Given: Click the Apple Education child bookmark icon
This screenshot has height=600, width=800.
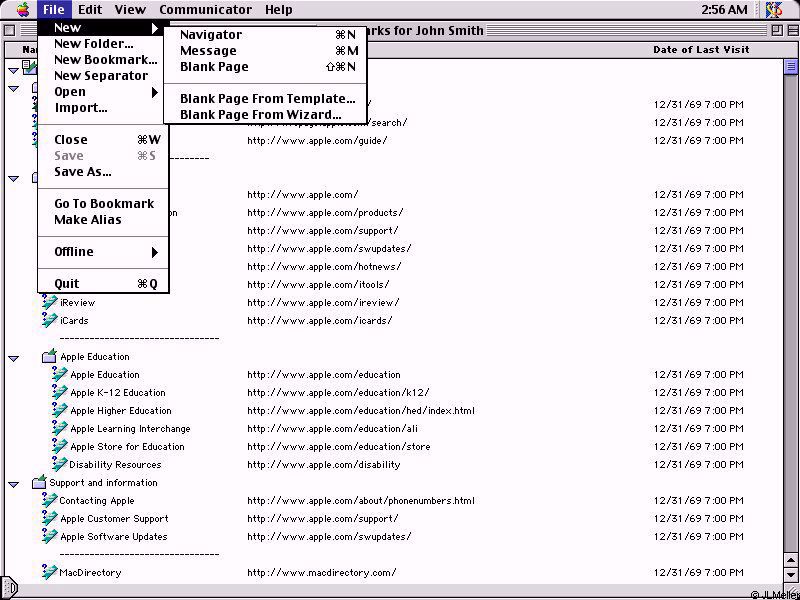Looking at the screenshot, I should [60, 374].
